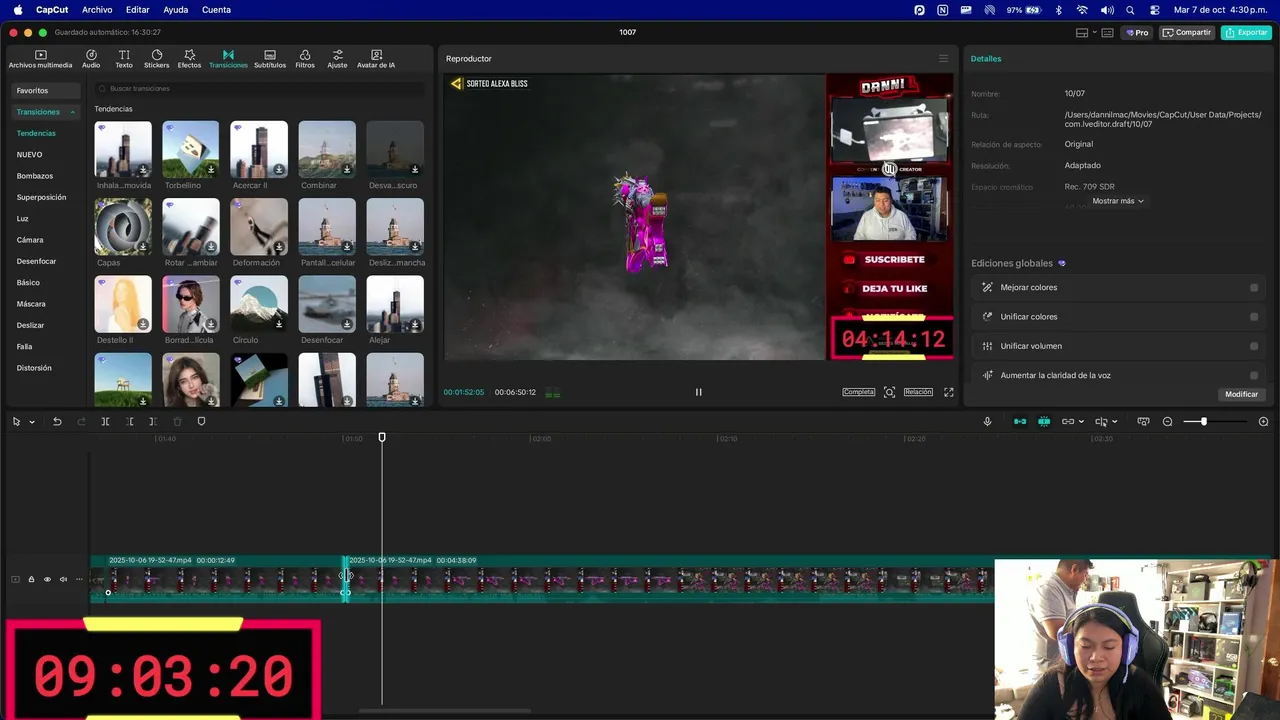1280x720 pixels.
Task: Select the Capas transition thumbnail
Action: pyautogui.click(x=123, y=227)
